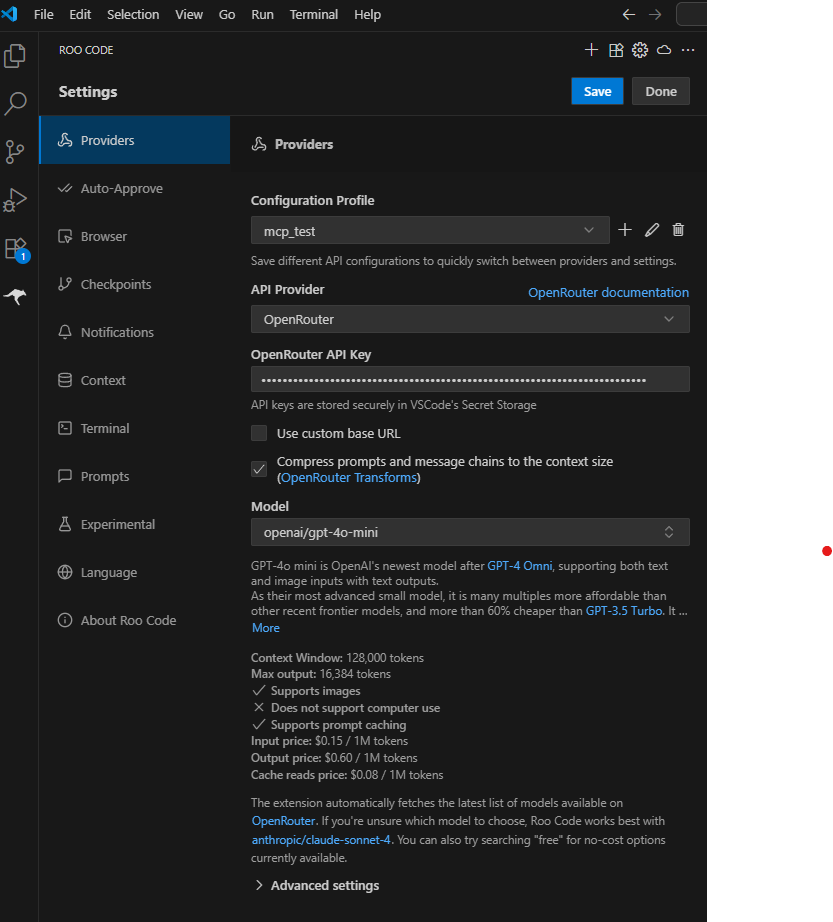This screenshot has width=833, height=922.
Task: Select Notifications settings tab
Action: (135, 332)
